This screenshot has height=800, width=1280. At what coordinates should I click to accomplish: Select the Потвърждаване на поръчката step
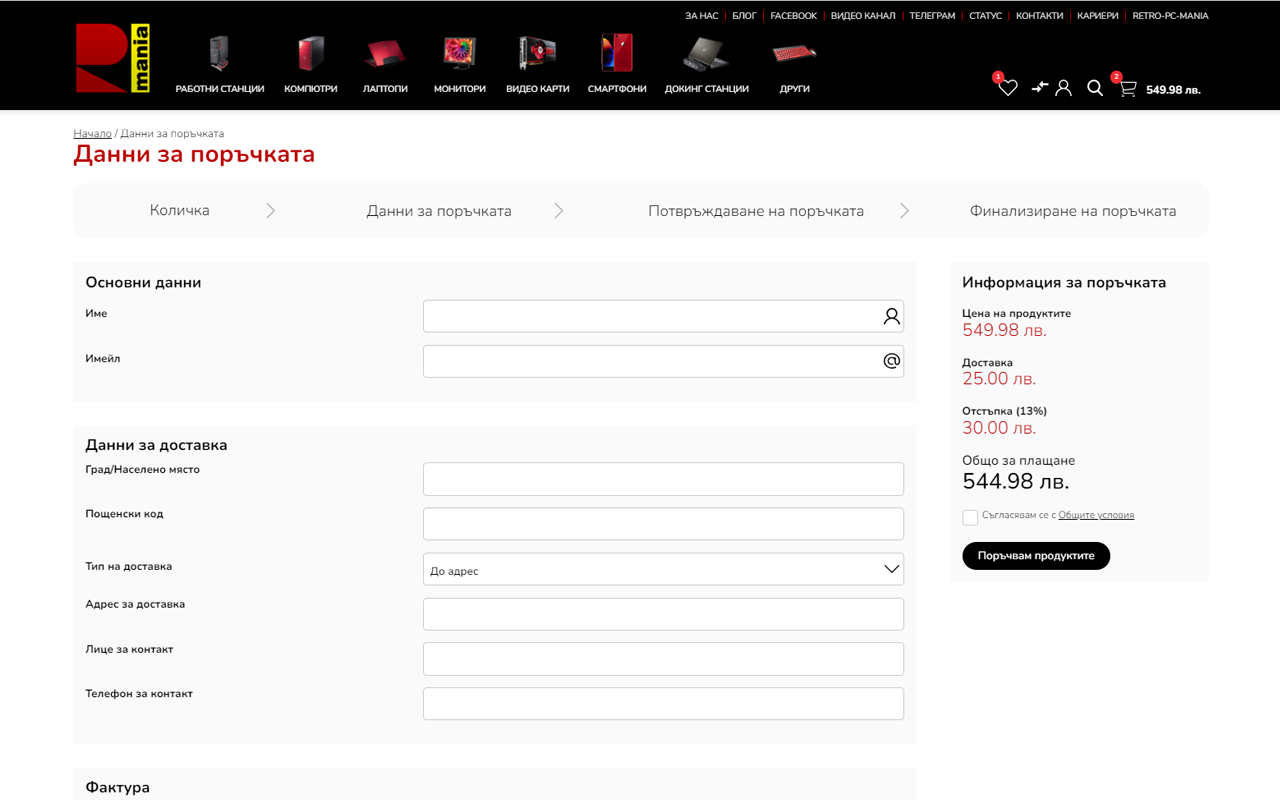click(755, 211)
